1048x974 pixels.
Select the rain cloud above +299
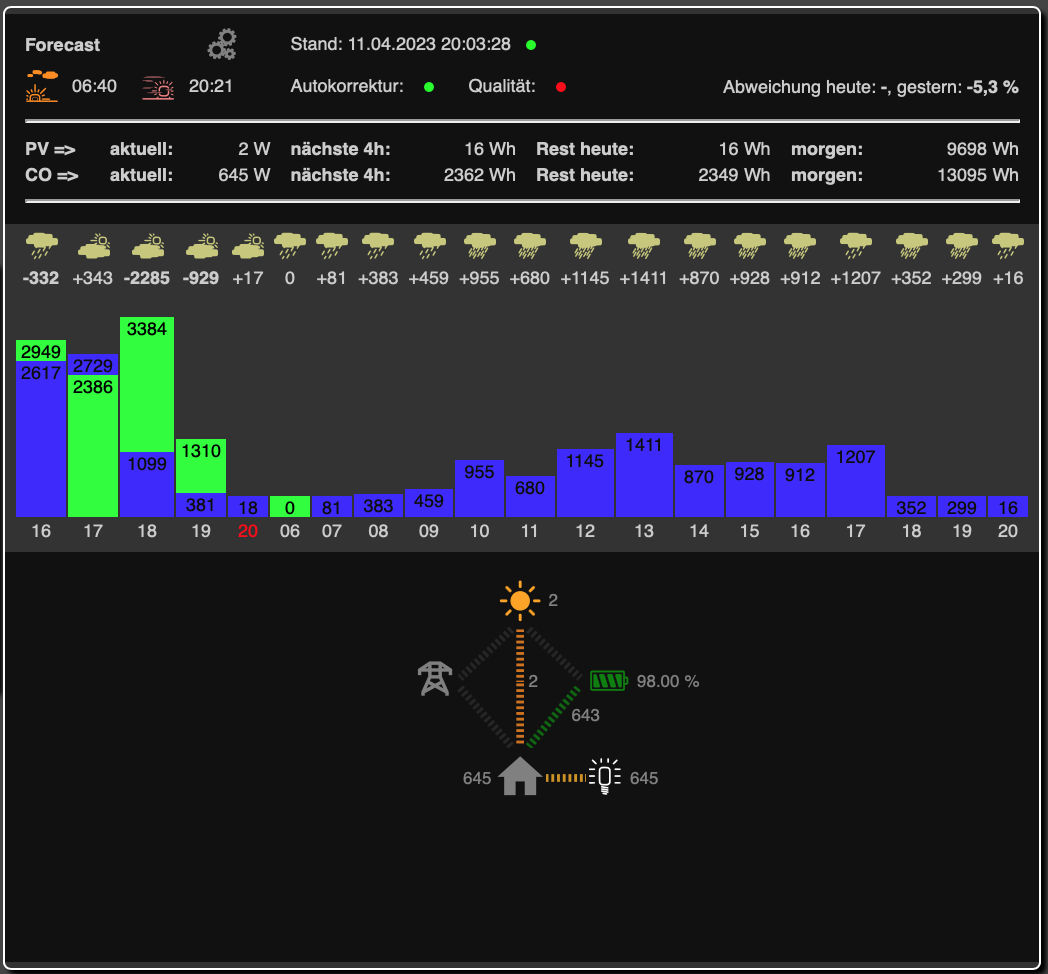point(962,246)
